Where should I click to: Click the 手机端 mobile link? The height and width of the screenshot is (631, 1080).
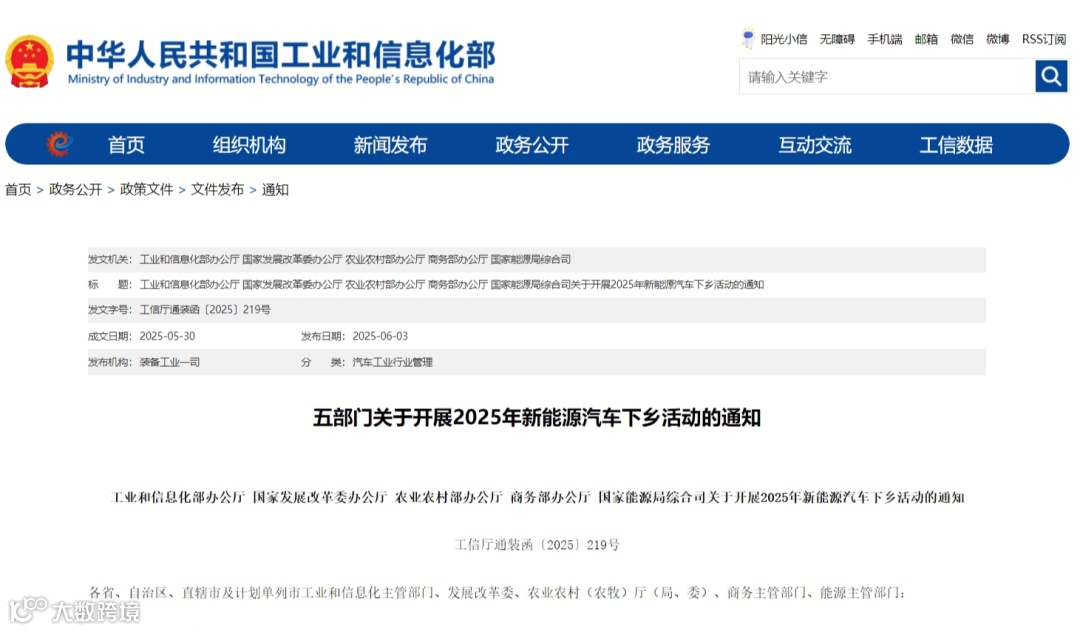tap(884, 39)
